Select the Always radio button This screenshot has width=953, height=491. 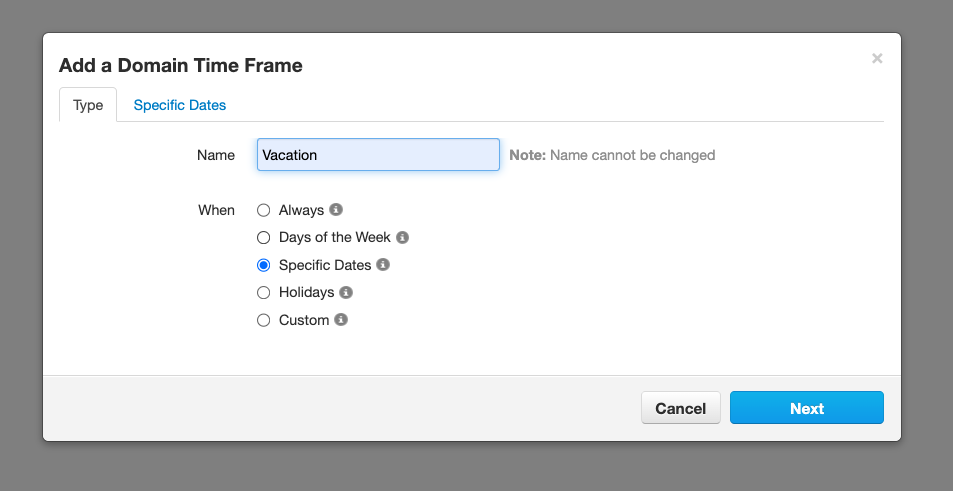(x=263, y=210)
